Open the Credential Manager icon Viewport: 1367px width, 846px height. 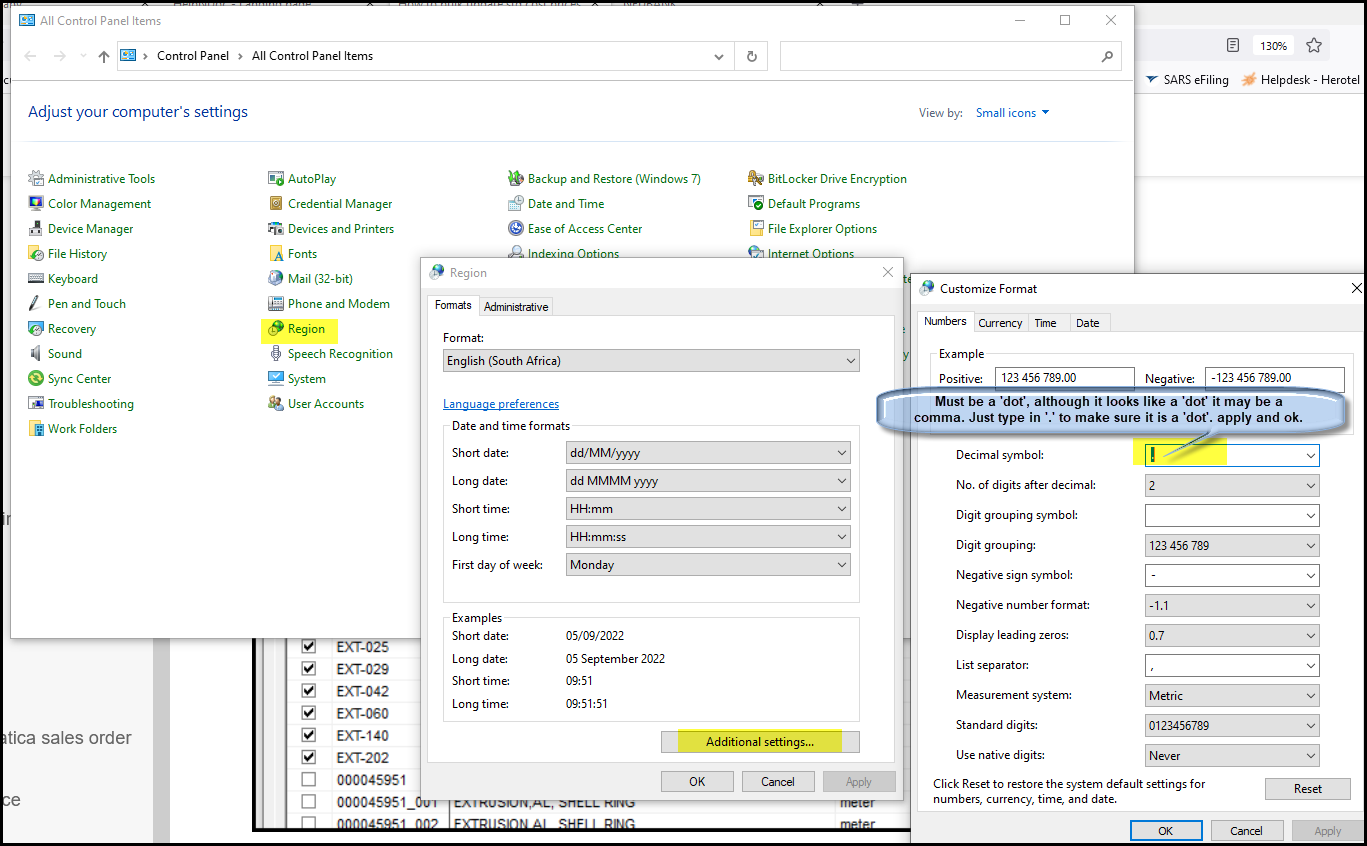276,204
